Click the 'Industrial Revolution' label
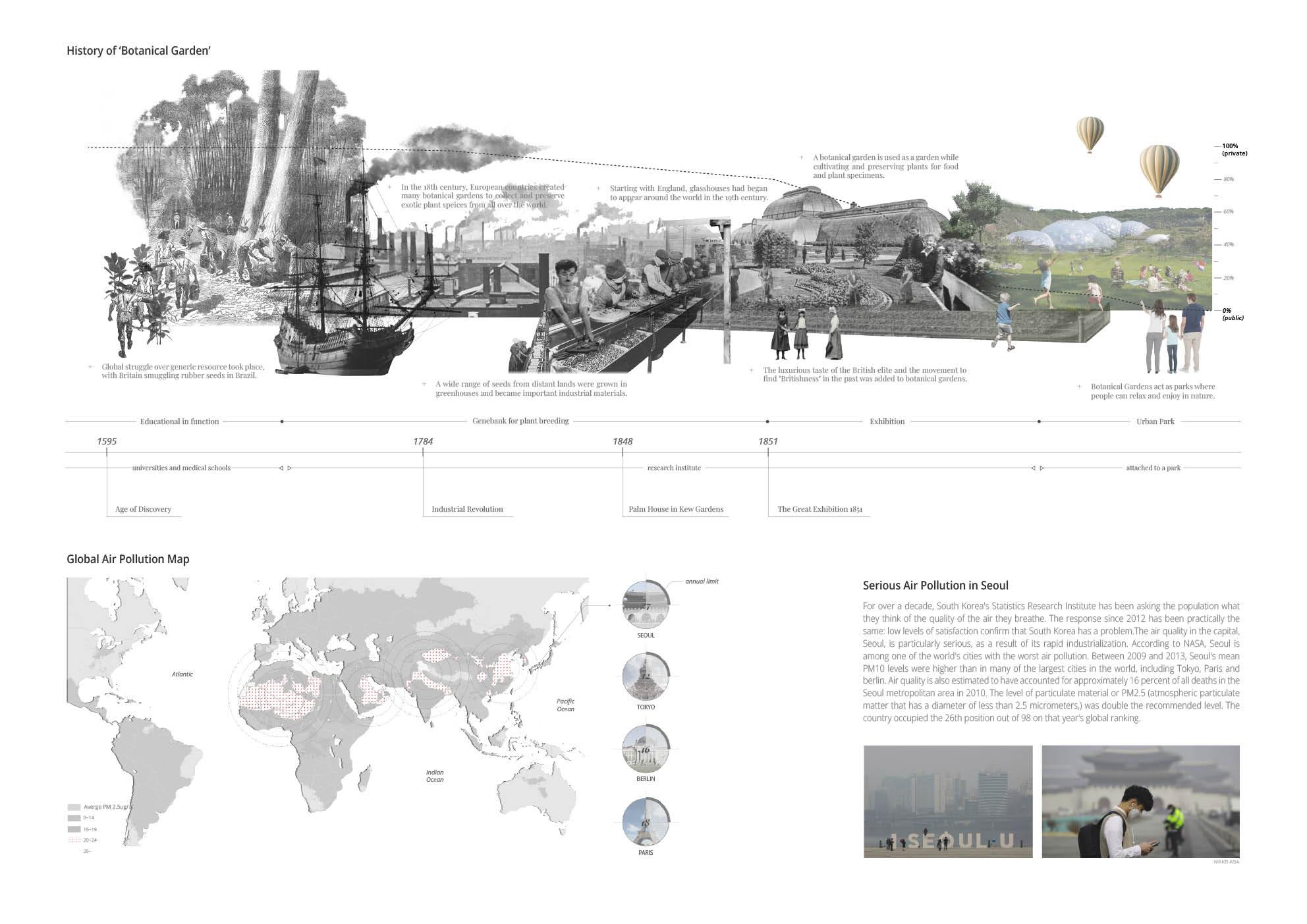Image resolution: width=1307 pixels, height=924 pixels. coord(467,509)
